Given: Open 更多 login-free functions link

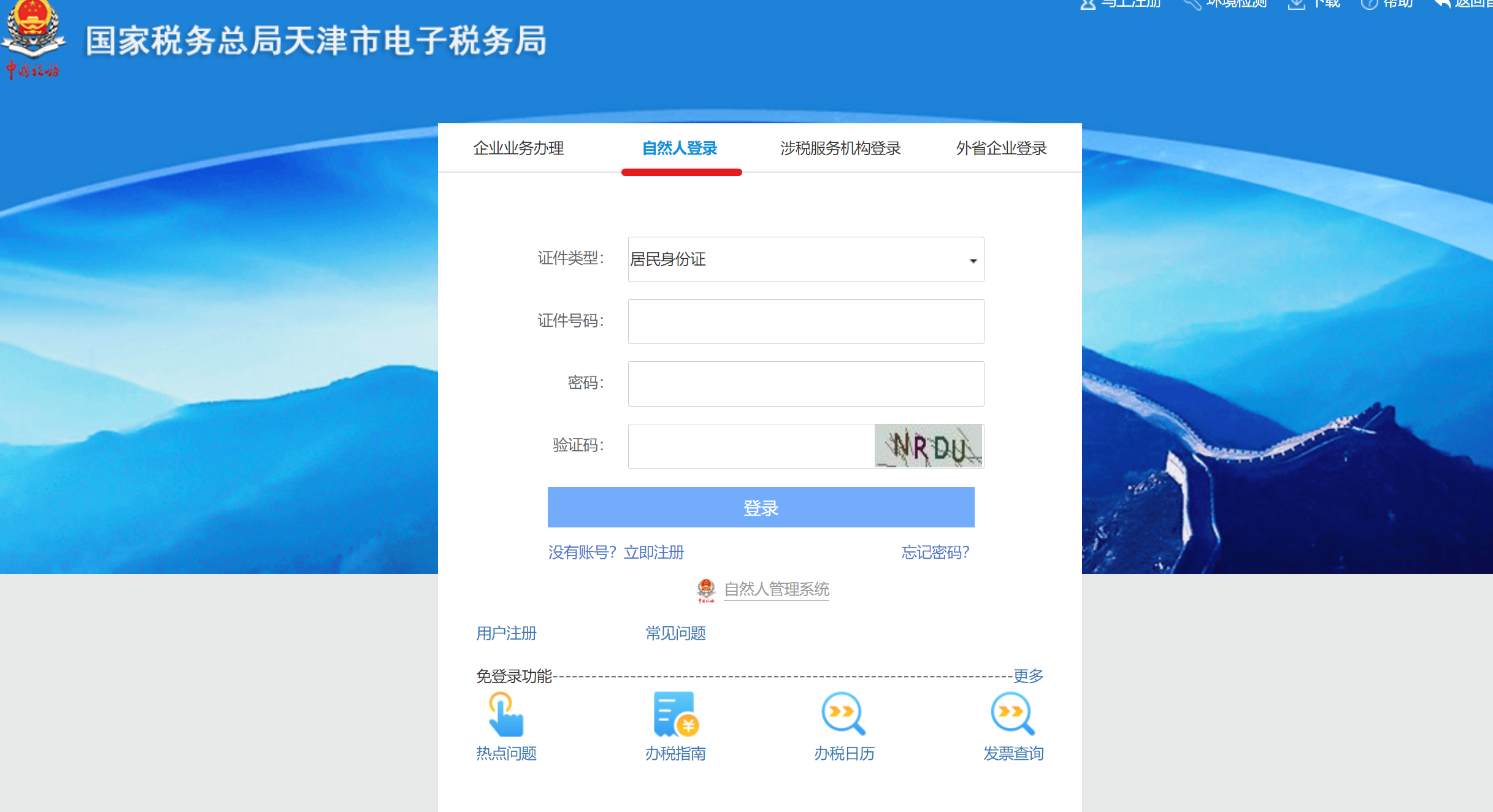Looking at the screenshot, I should [x=1028, y=676].
